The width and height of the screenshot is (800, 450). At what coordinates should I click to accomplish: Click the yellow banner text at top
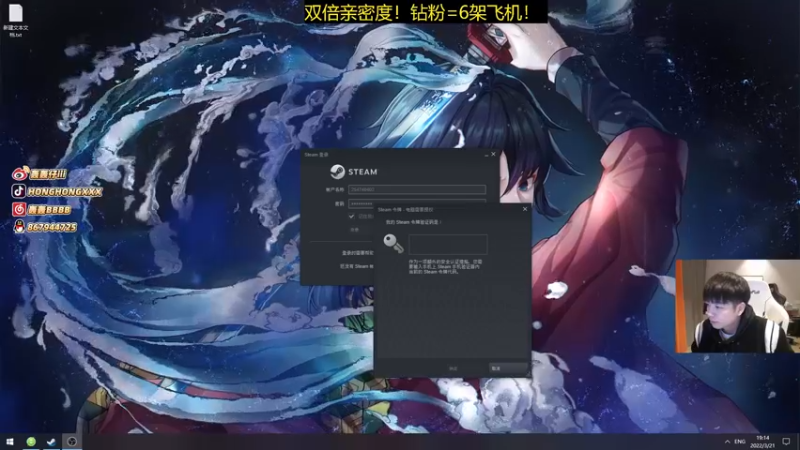coord(417,12)
